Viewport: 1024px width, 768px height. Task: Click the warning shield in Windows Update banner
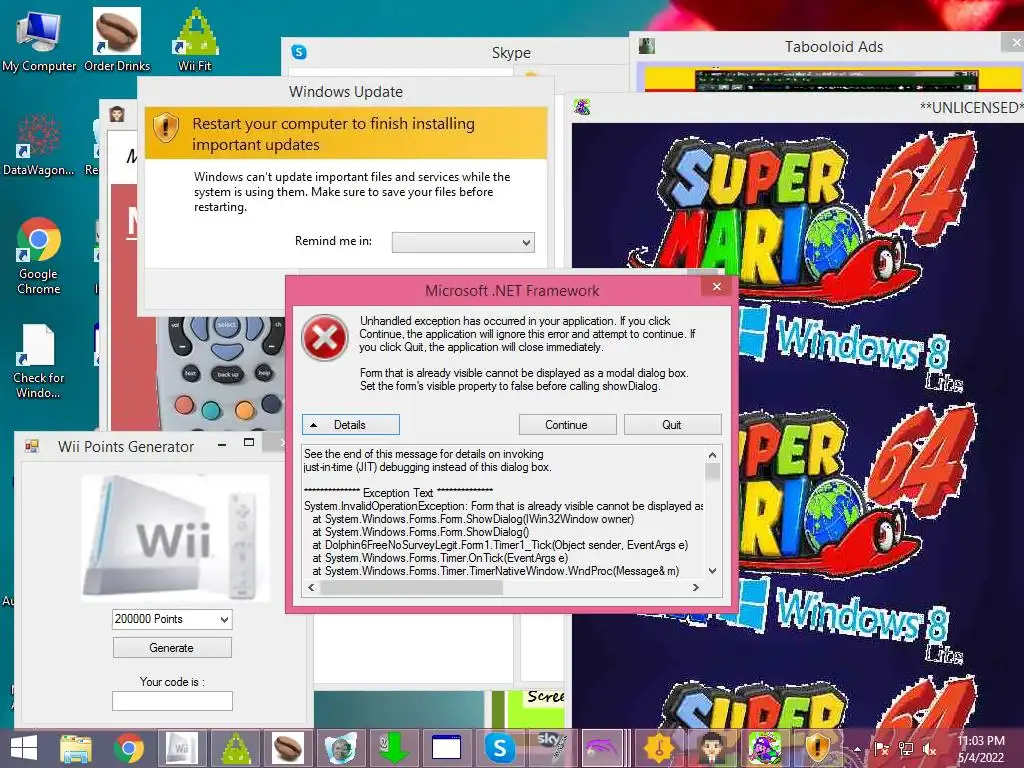[x=166, y=127]
